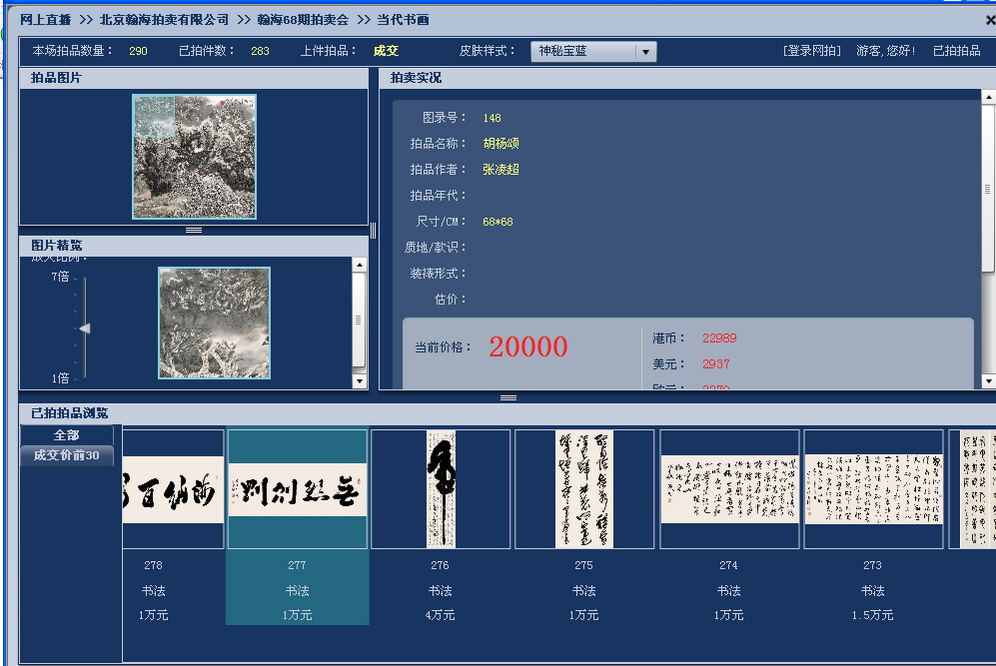Click the 7倍 zoom level label
The height and width of the screenshot is (666, 996).
60,276
